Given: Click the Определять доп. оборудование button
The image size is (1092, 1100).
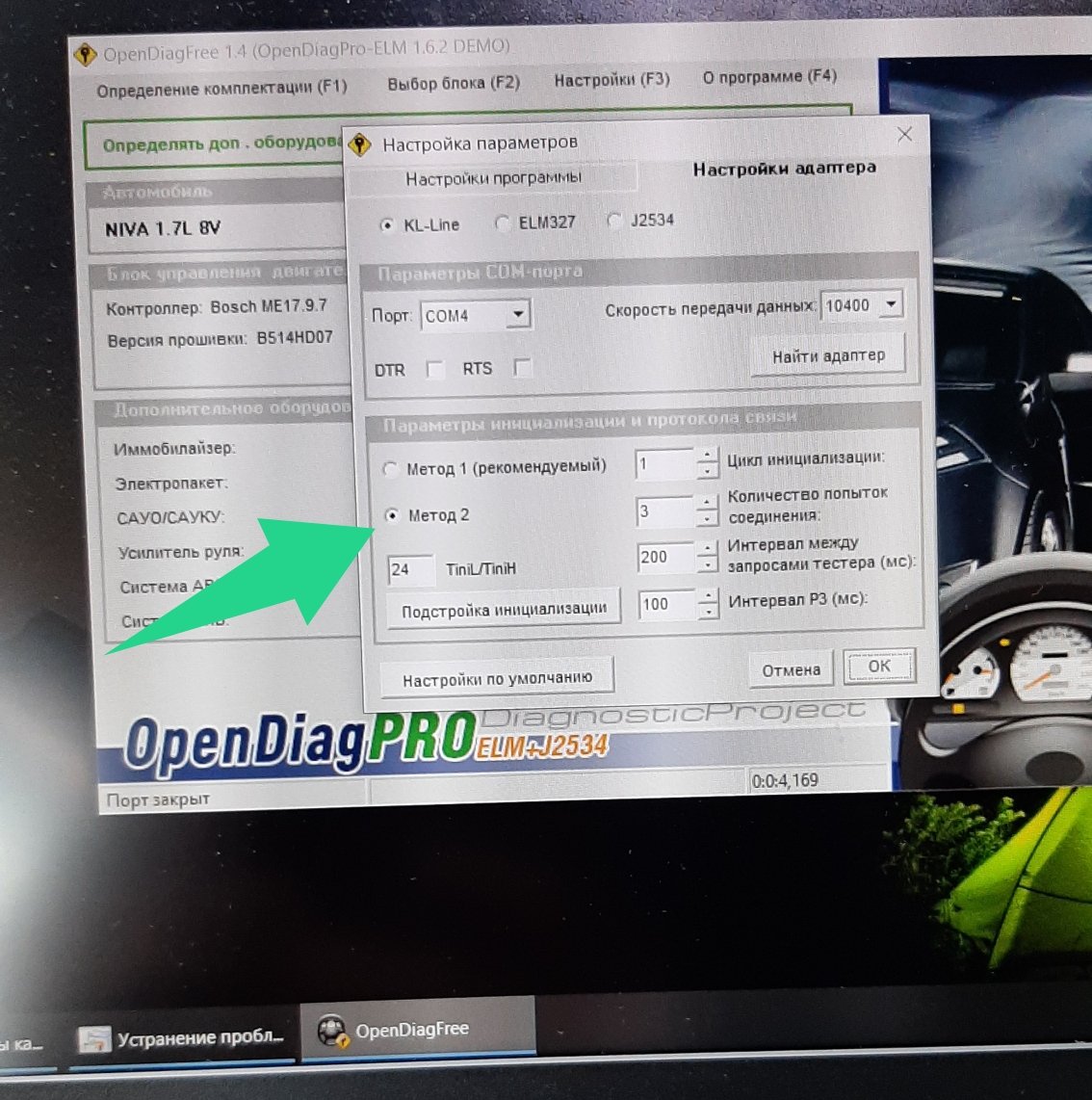Looking at the screenshot, I should (214, 144).
